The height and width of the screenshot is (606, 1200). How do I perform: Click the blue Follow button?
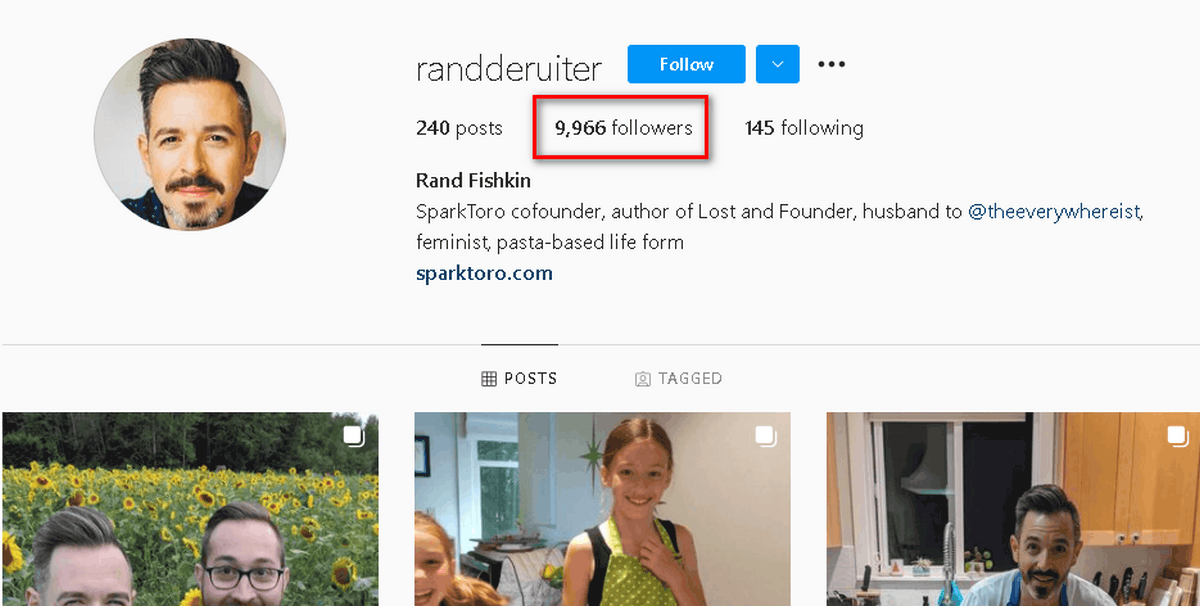(686, 64)
